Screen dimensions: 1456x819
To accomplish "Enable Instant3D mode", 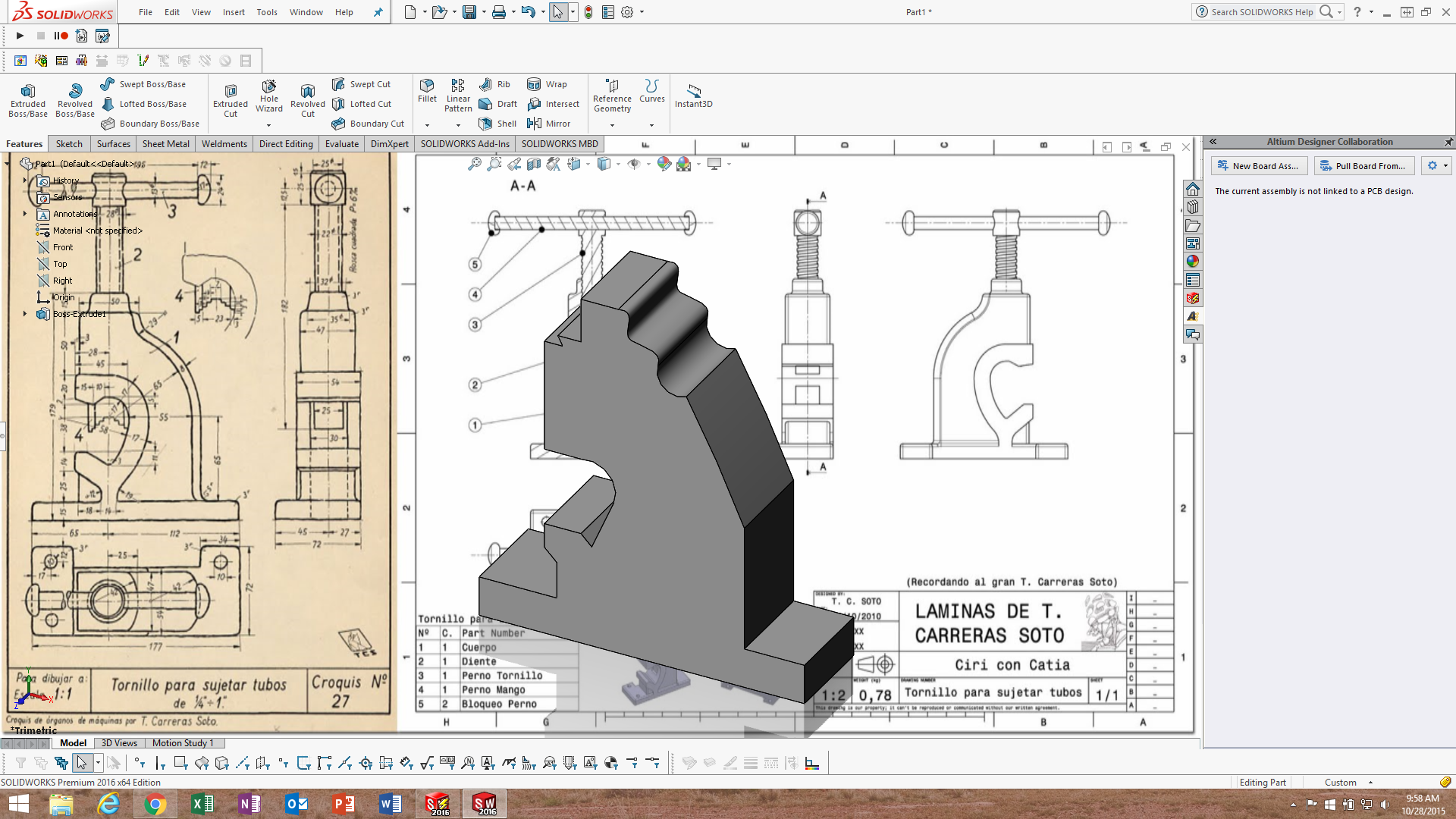I will coord(693,95).
